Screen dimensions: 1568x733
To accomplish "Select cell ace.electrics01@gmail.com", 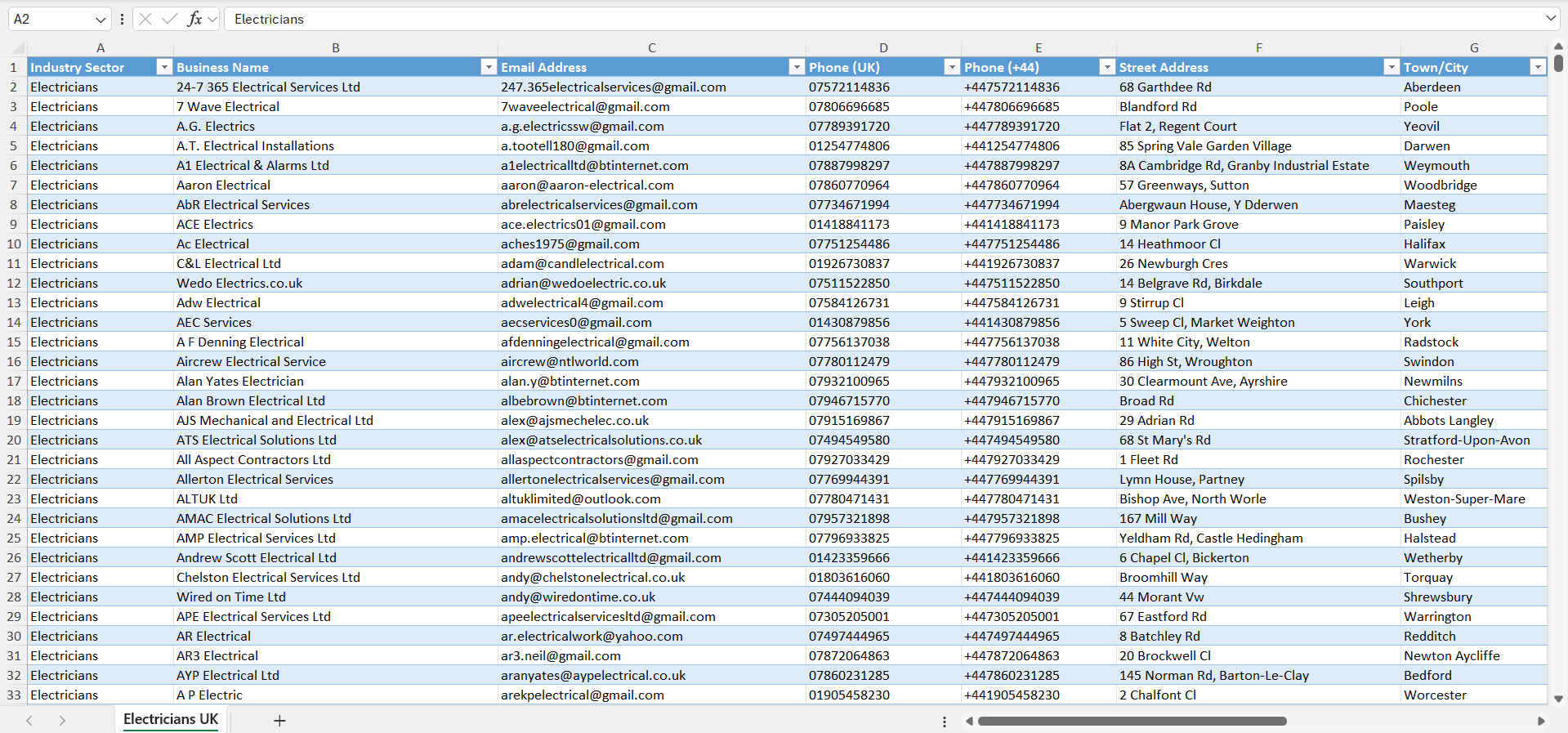I will pyautogui.click(x=652, y=224).
